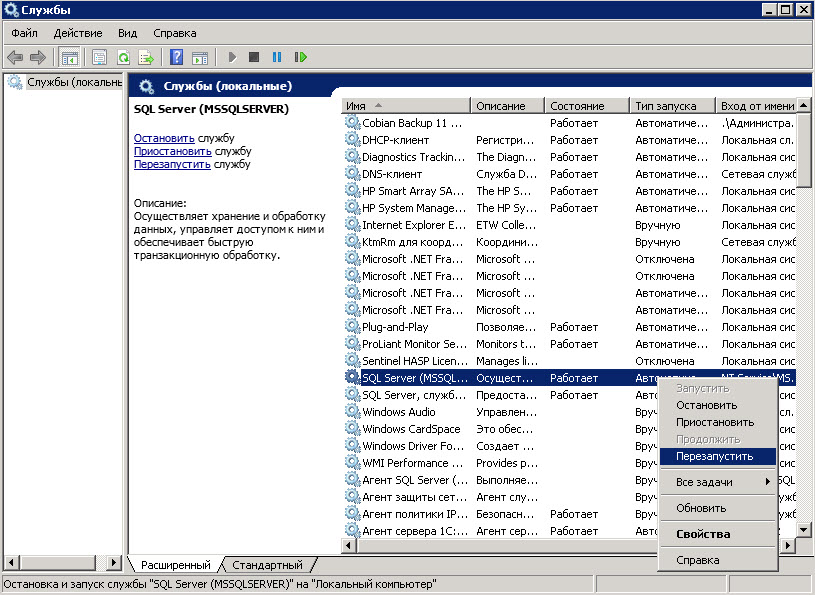The width and height of the screenshot is (815, 595).
Task: Click the gear icon in Службы (локальные) header
Action: pos(147,86)
